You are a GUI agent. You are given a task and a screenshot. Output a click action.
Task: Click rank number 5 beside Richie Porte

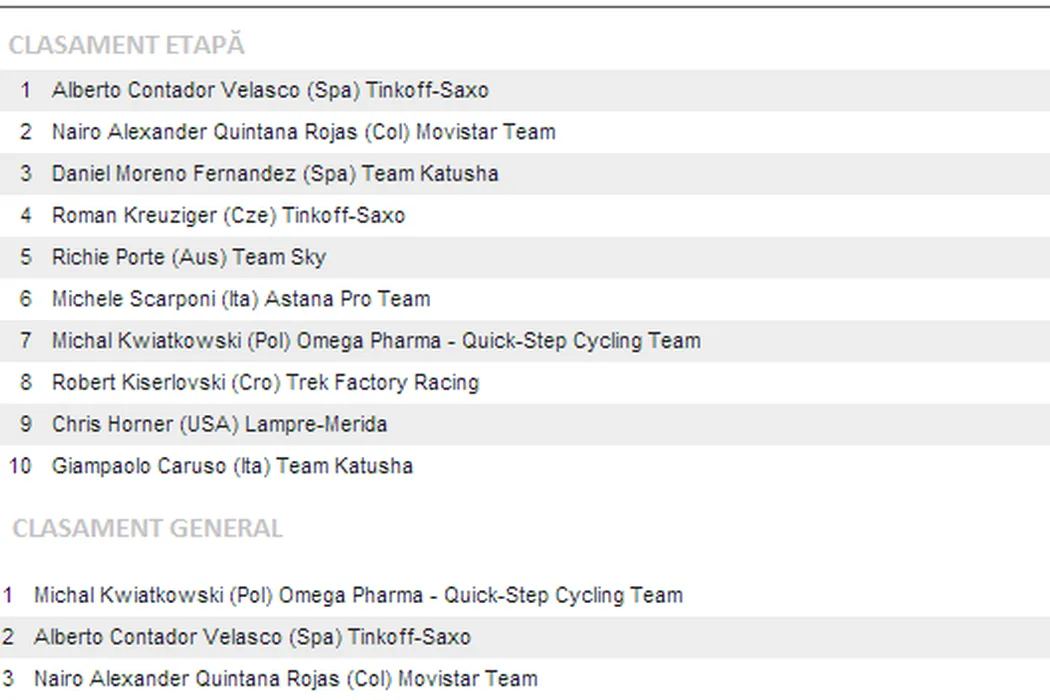(25, 258)
